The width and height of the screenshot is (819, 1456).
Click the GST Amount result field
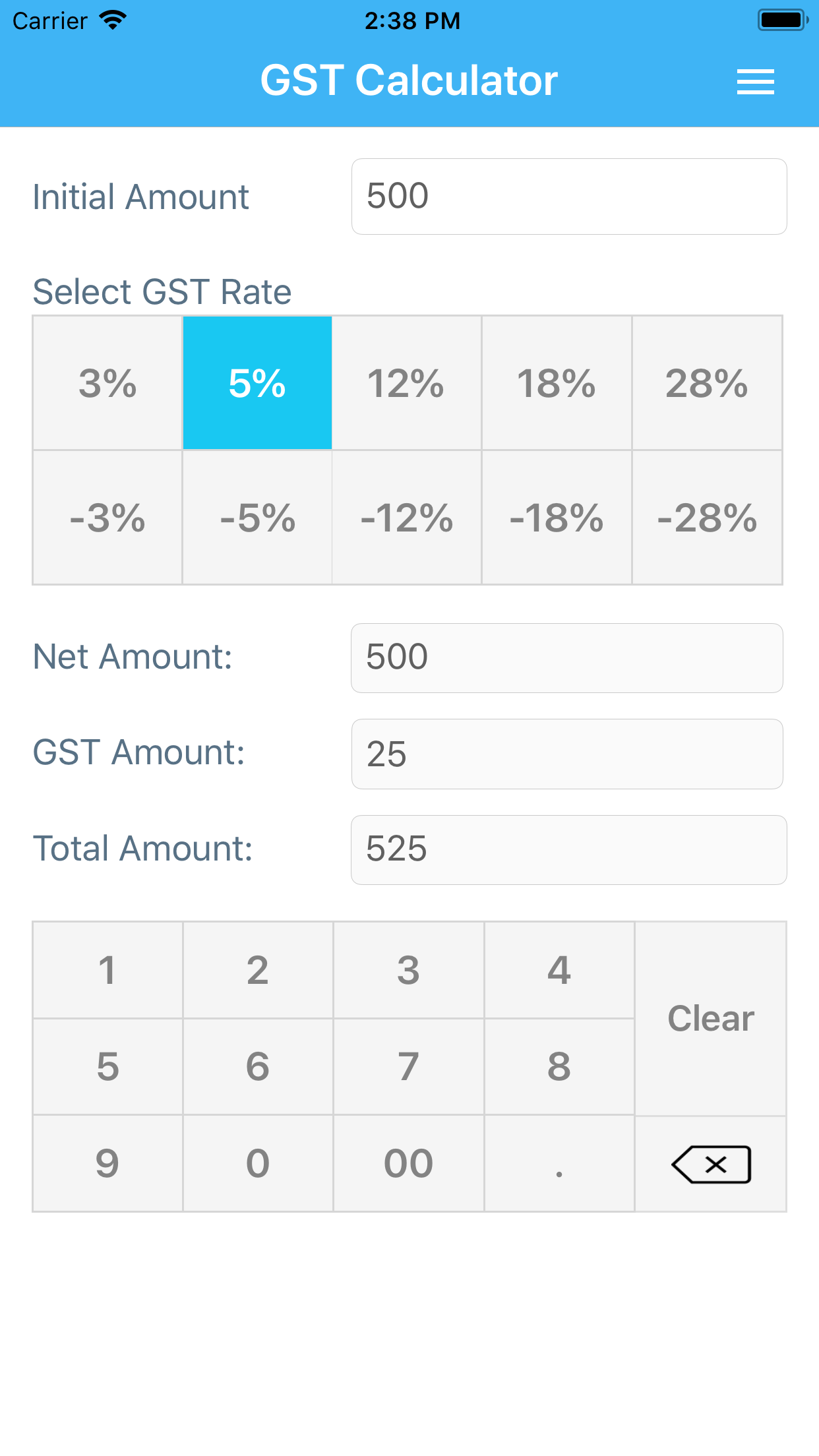pos(567,754)
